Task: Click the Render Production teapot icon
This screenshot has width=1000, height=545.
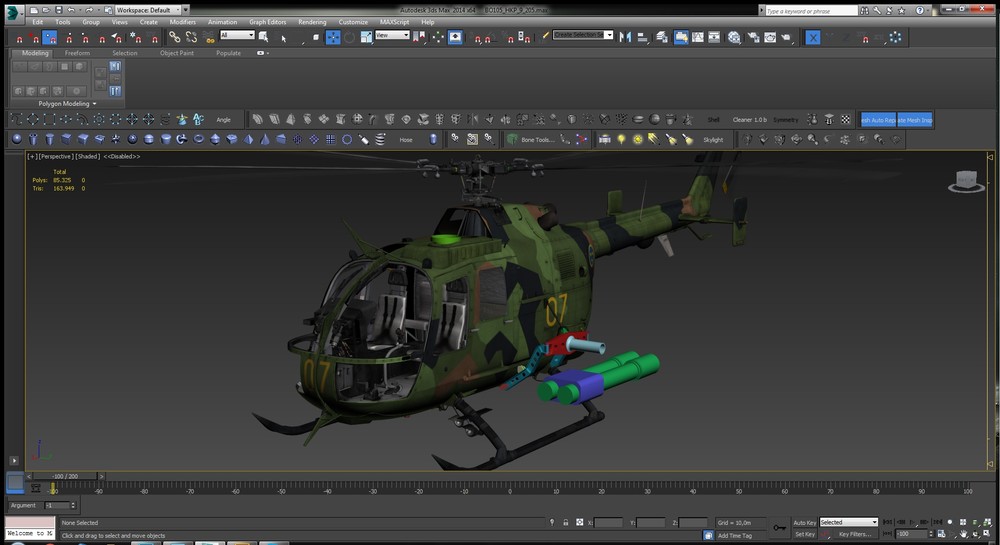Action: (x=787, y=38)
